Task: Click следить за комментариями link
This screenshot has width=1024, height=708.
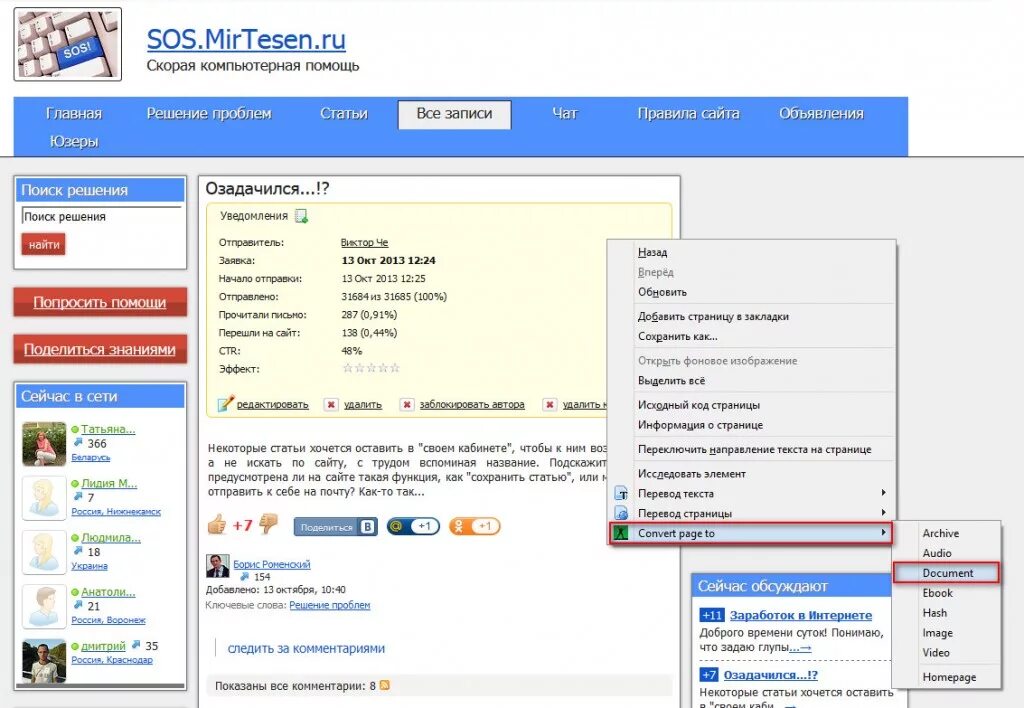Action: click(x=306, y=649)
